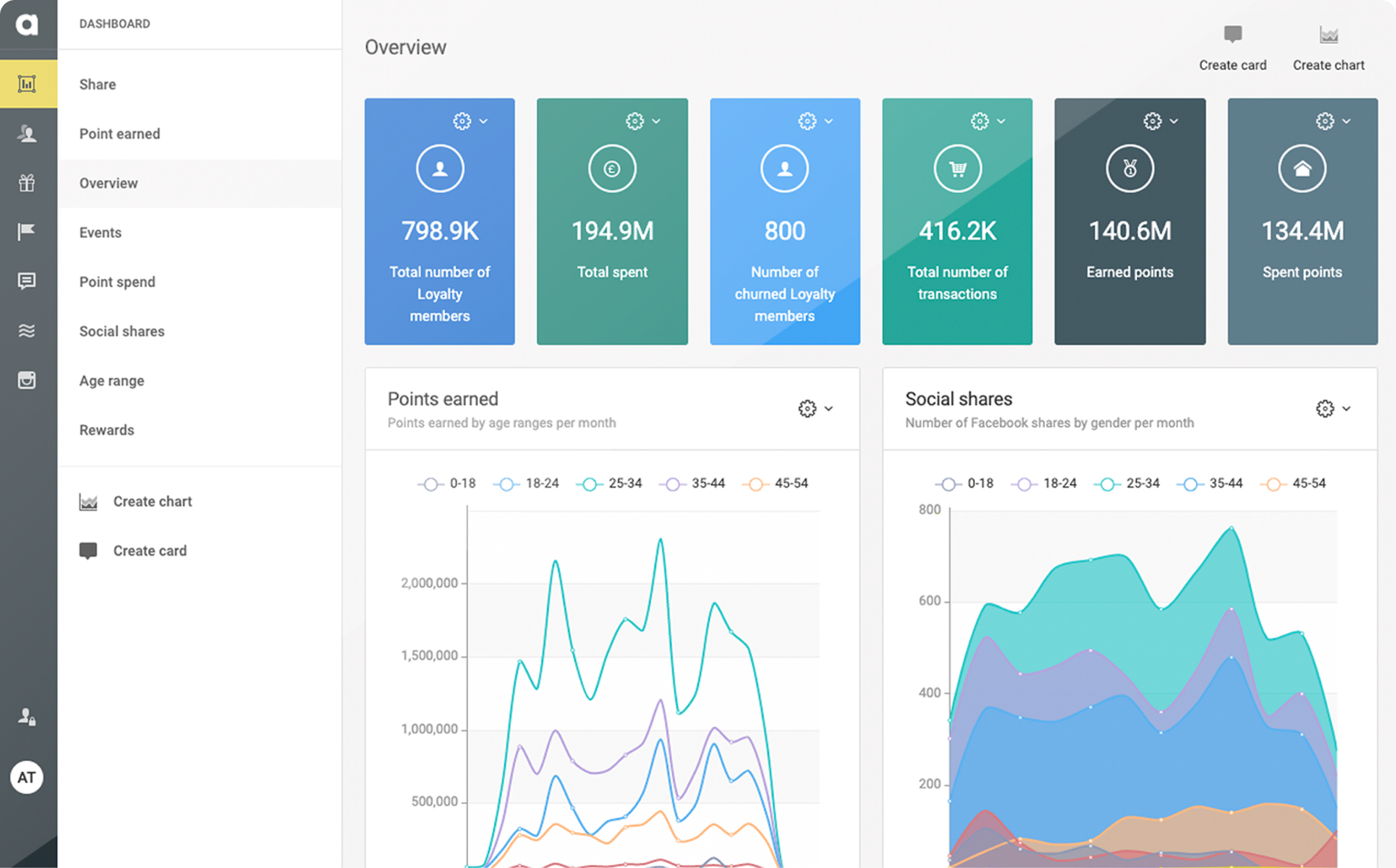Open the chat messages sidebar icon
Image resolution: width=1396 pixels, height=868 pixels.
coord(26,281)
